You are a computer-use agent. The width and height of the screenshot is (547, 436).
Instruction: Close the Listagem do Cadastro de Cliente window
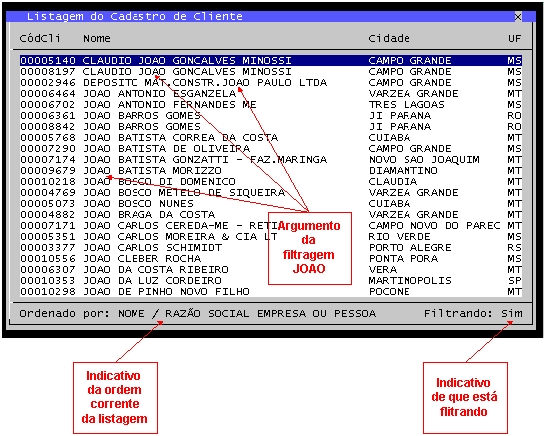click(518, 17)
